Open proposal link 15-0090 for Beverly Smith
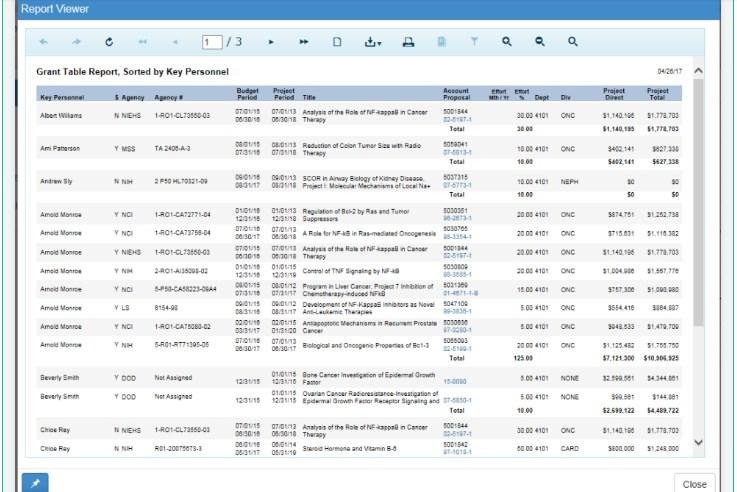Image resolution: width=737 pixels, height=492 pixels. tap(454, 381)
